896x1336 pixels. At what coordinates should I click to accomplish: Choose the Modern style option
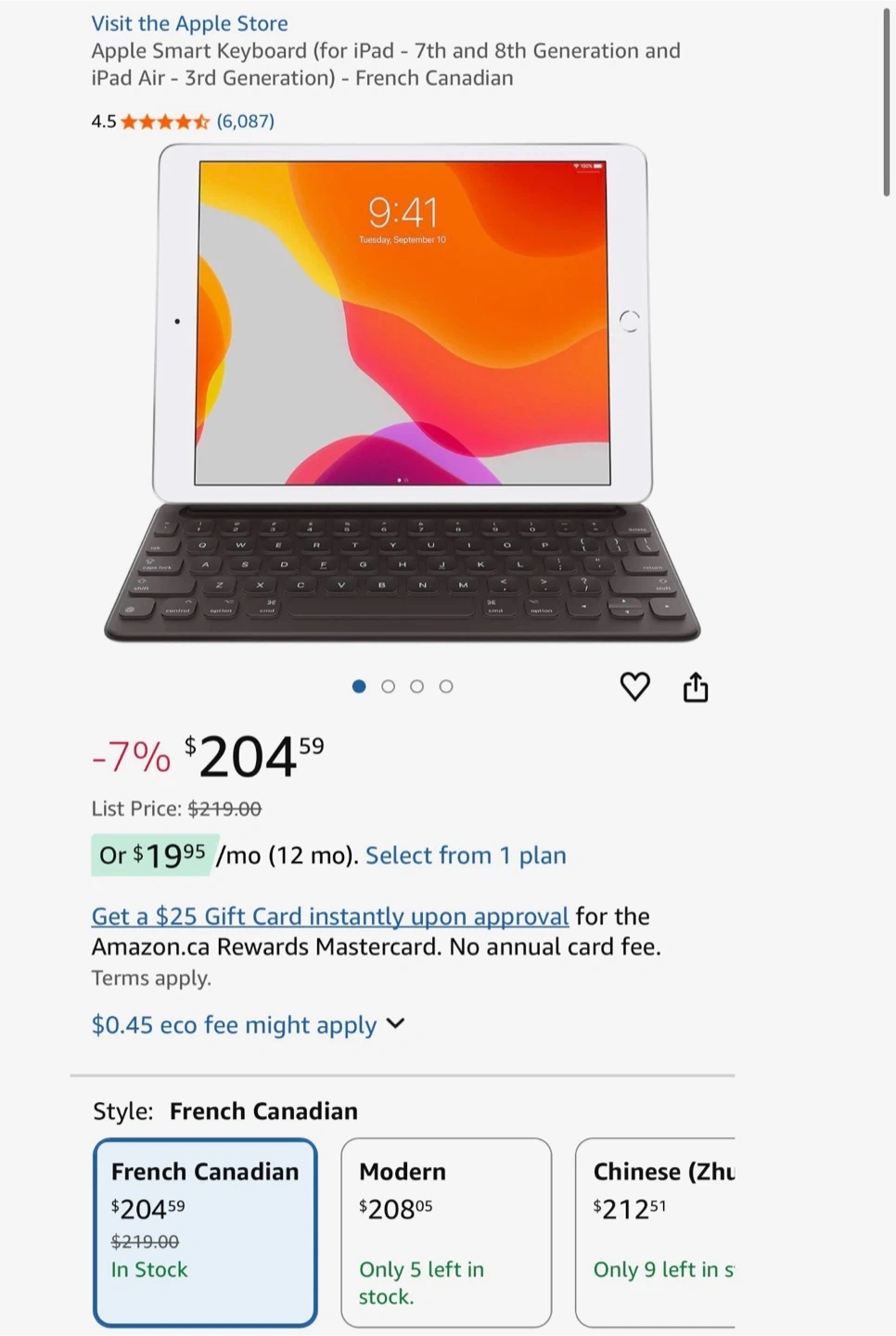[x=446, y=1232]
